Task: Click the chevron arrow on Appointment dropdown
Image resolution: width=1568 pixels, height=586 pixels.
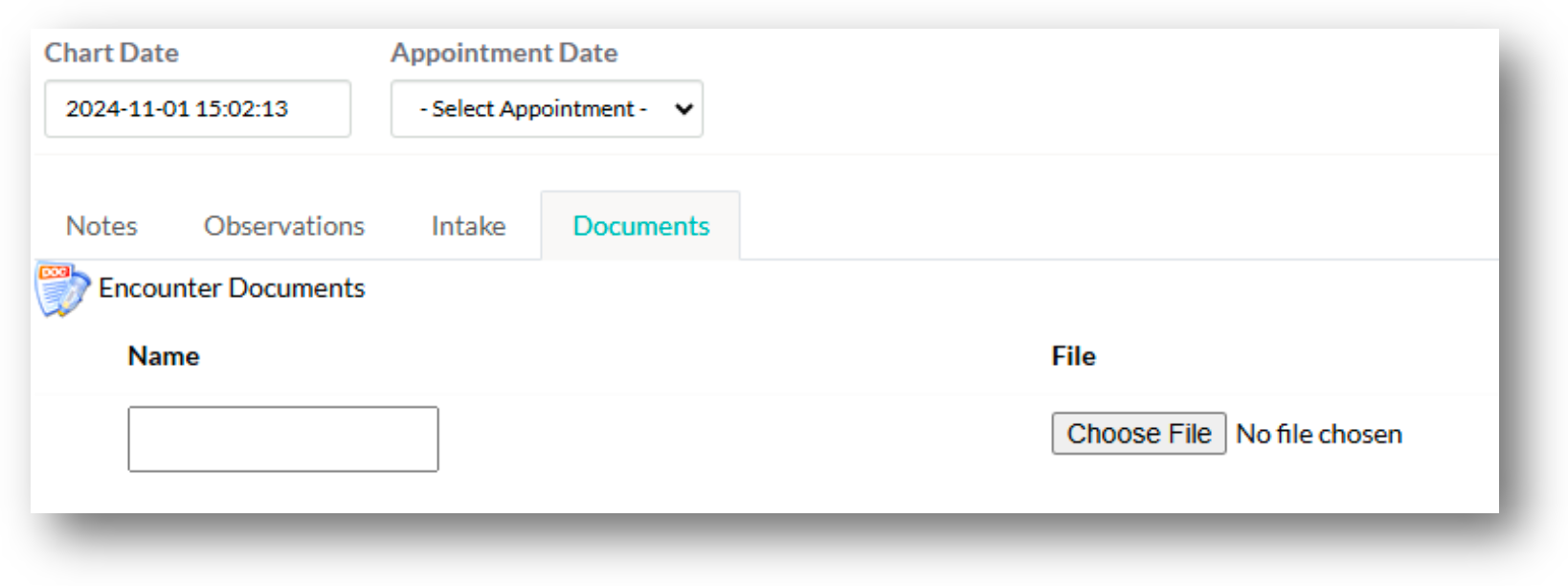Action: click(683, 109)
